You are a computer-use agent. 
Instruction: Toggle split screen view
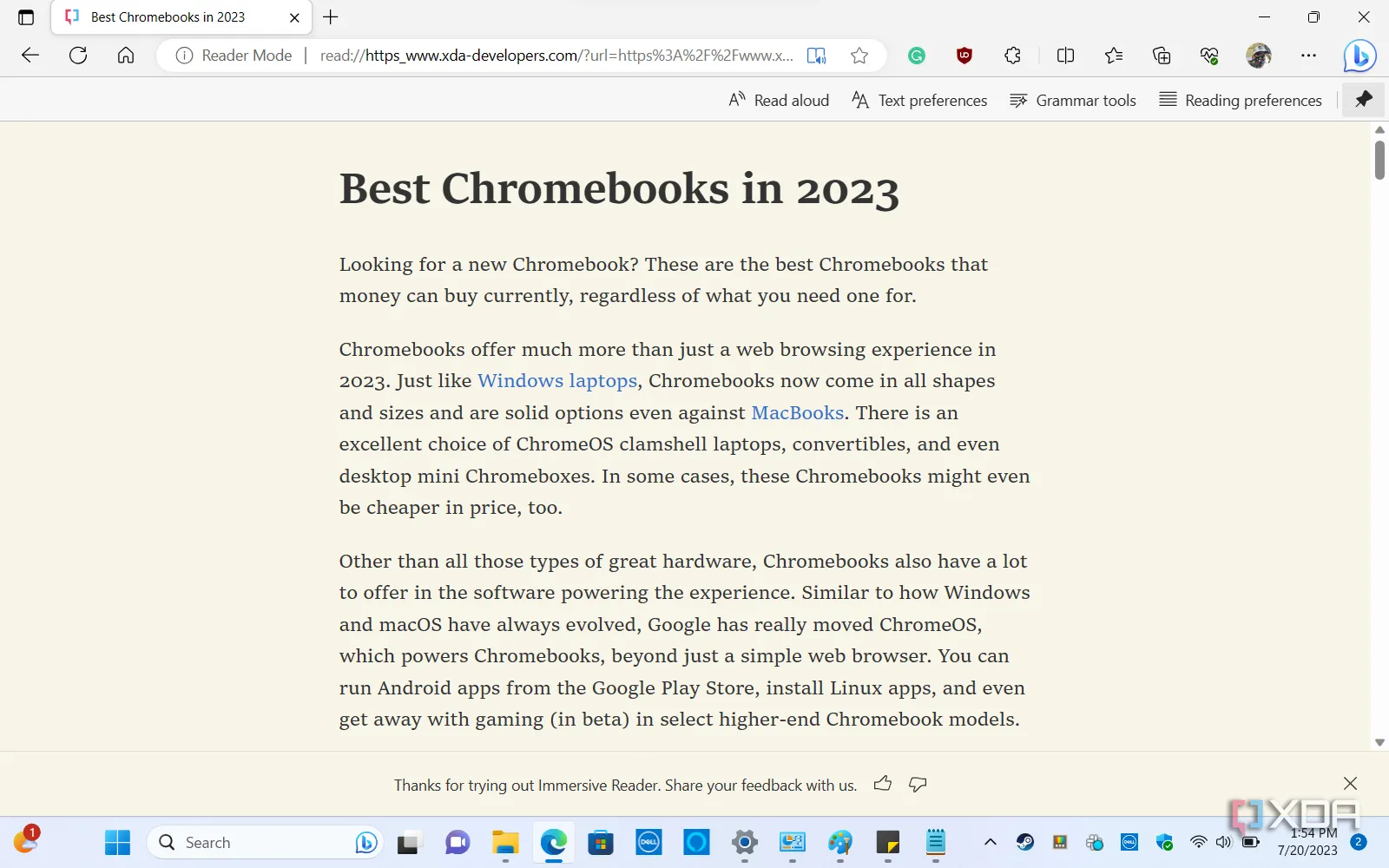pos(1065,56)
